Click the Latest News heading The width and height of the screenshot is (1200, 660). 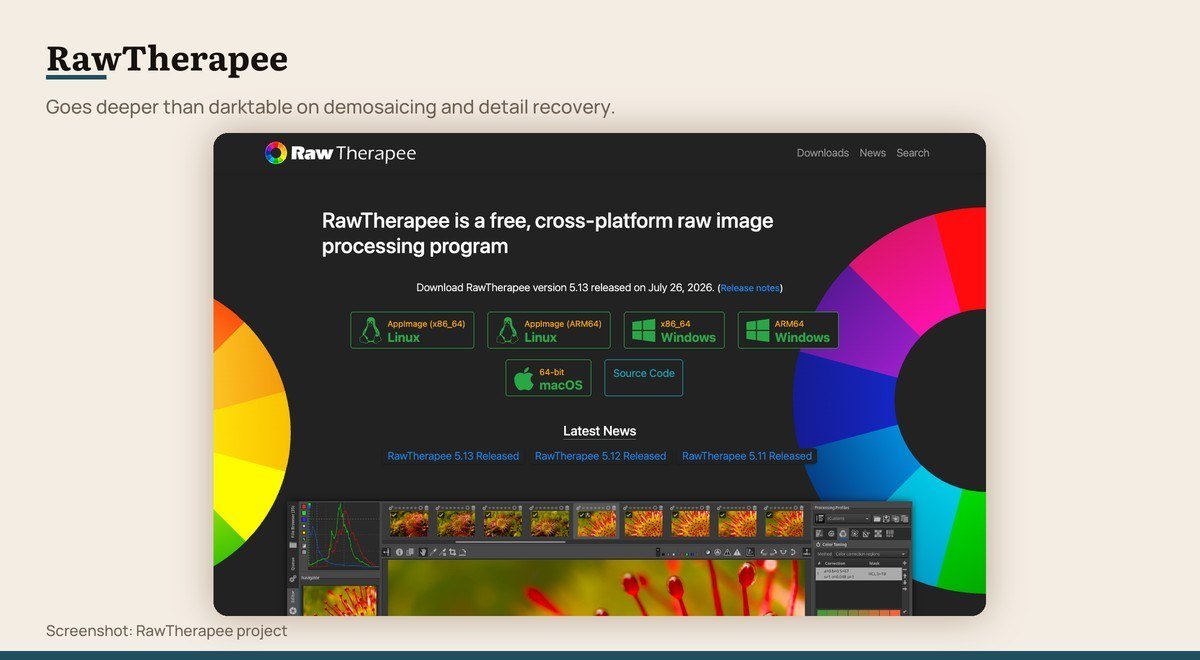click(x=600, y=431)
